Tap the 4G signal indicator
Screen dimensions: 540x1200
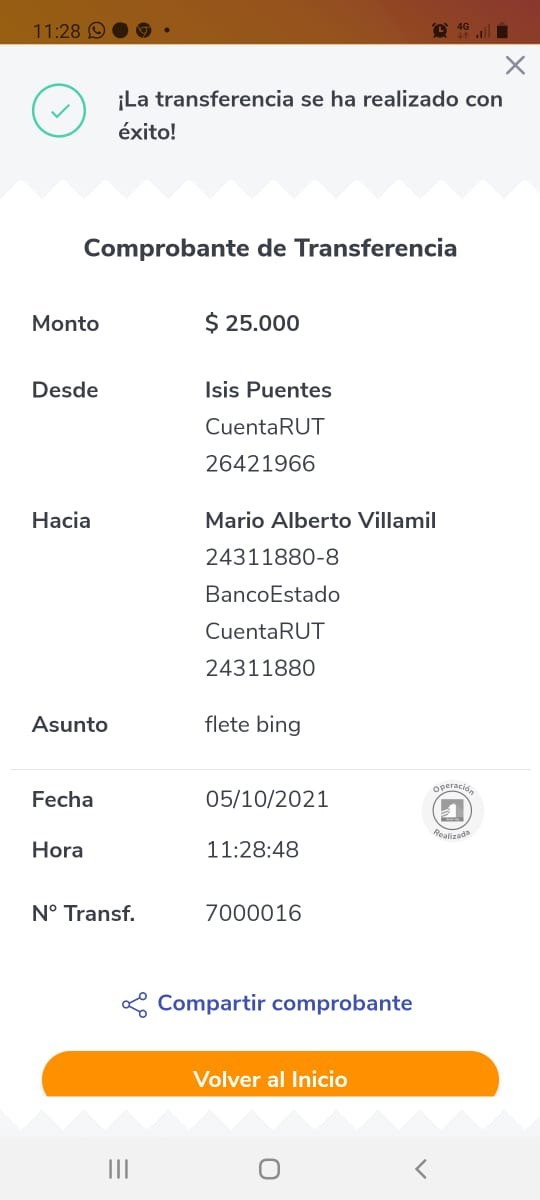tap(463, 30)
